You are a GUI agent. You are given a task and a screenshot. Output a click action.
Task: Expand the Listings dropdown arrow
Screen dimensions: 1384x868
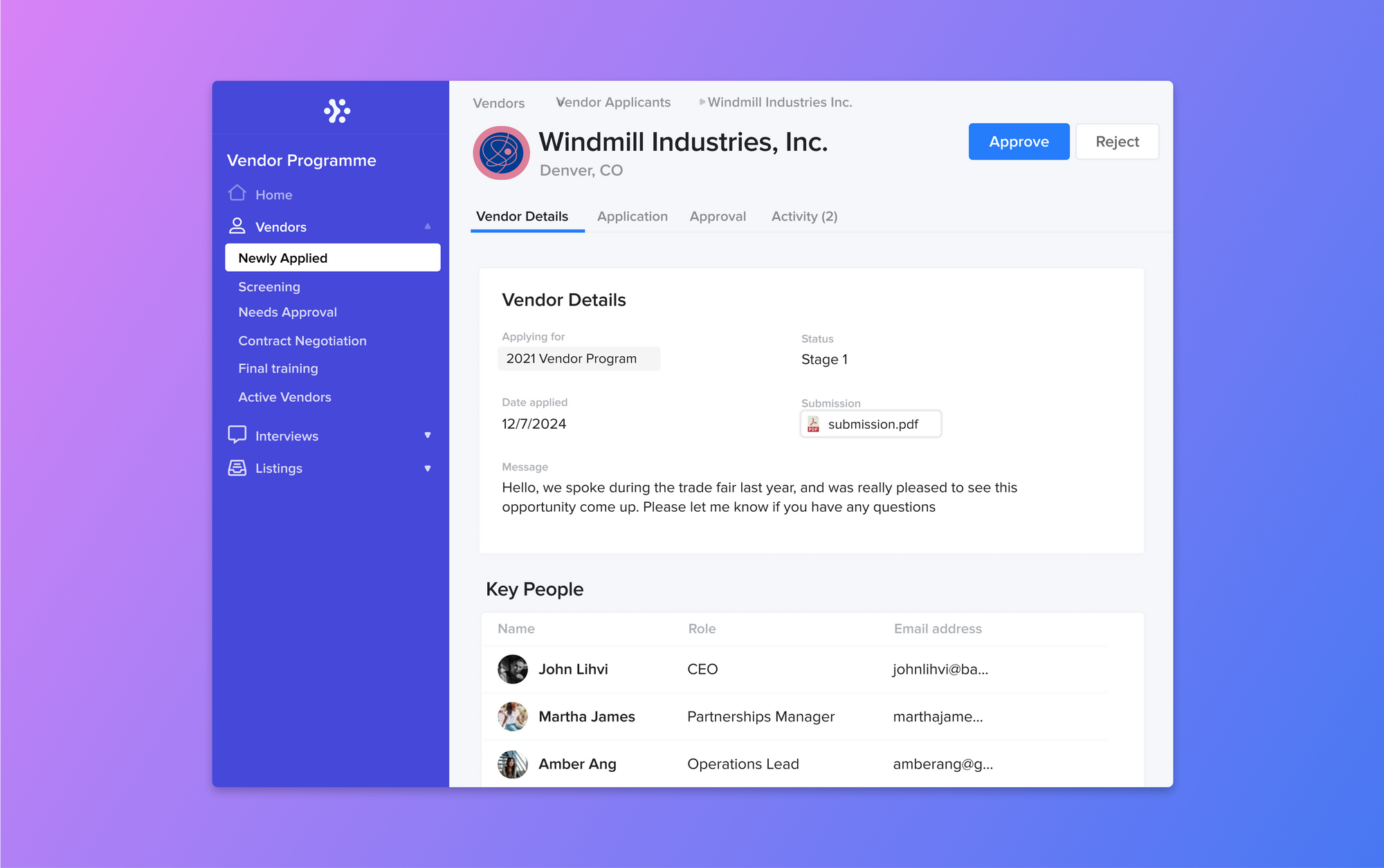(428, 468)
